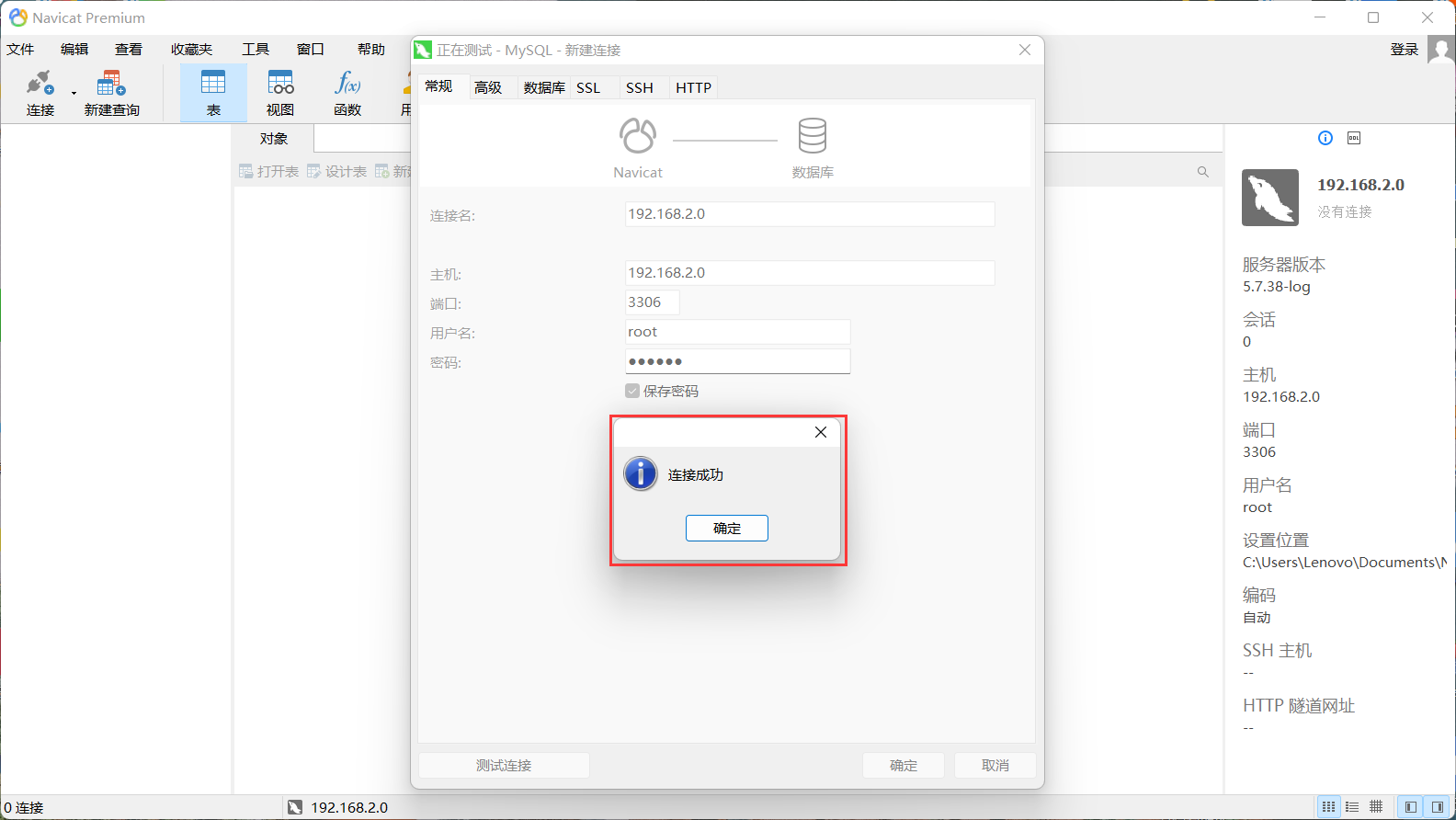Click the blue info icon in message box
This screenshot has width=1456, height=820.
point(641,474)
